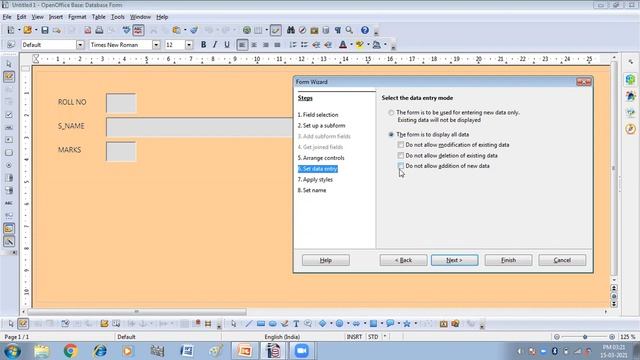Expand the Font Color dropdown arrow

351,45
